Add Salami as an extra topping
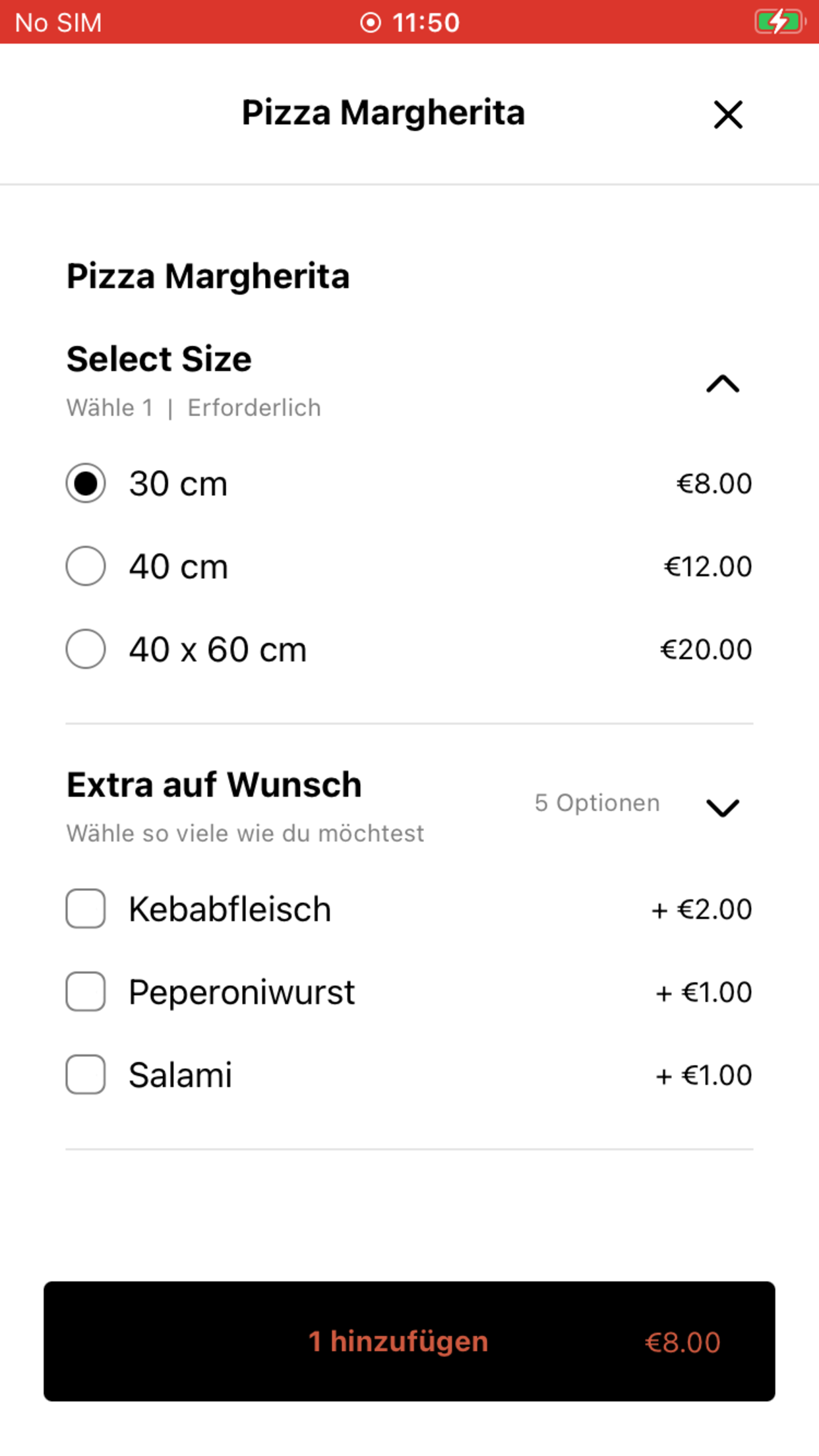The image size is (819, 1456). coord(86,1075)
